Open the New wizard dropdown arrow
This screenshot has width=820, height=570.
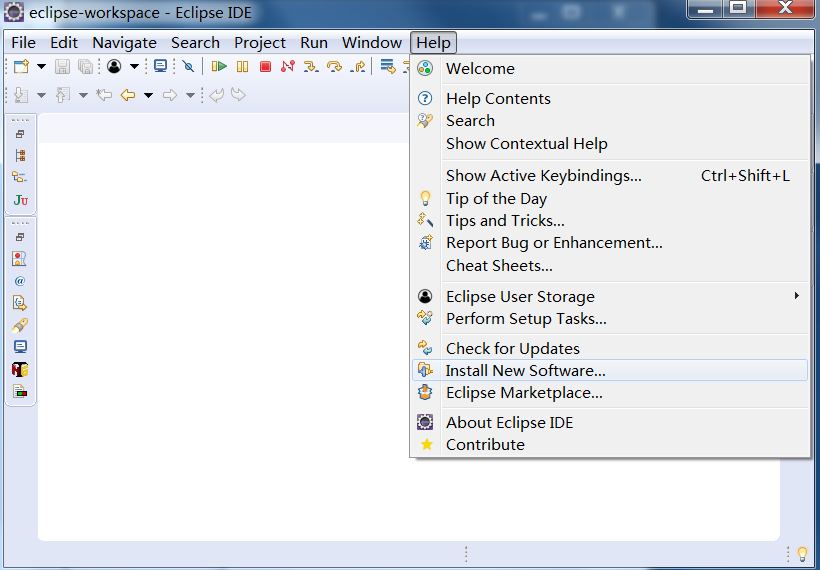[41, 66]
